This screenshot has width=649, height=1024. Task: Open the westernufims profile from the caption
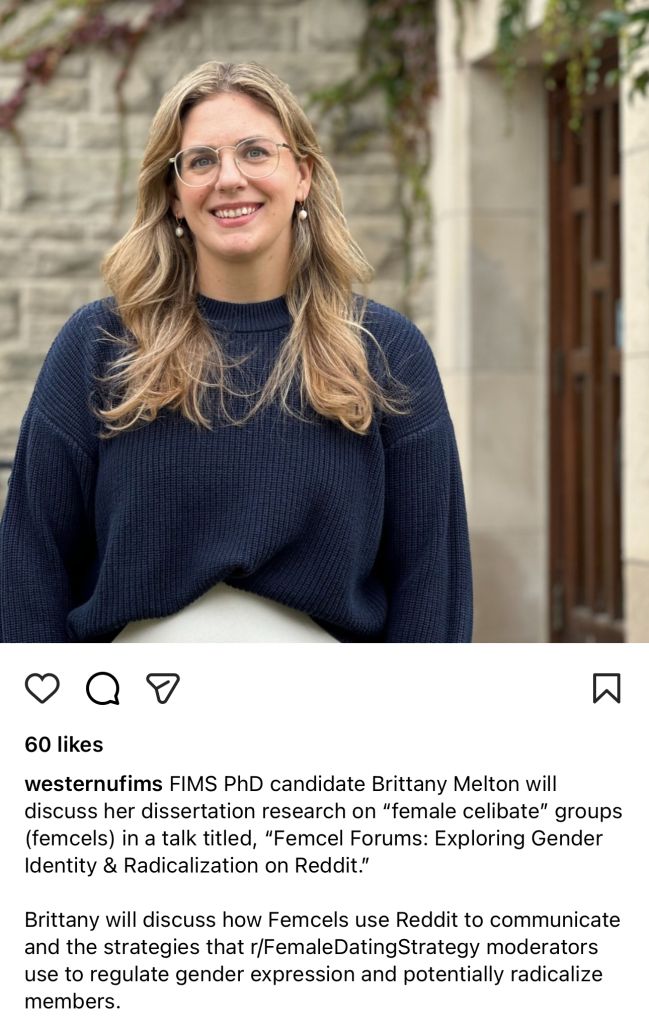(93, 784)
